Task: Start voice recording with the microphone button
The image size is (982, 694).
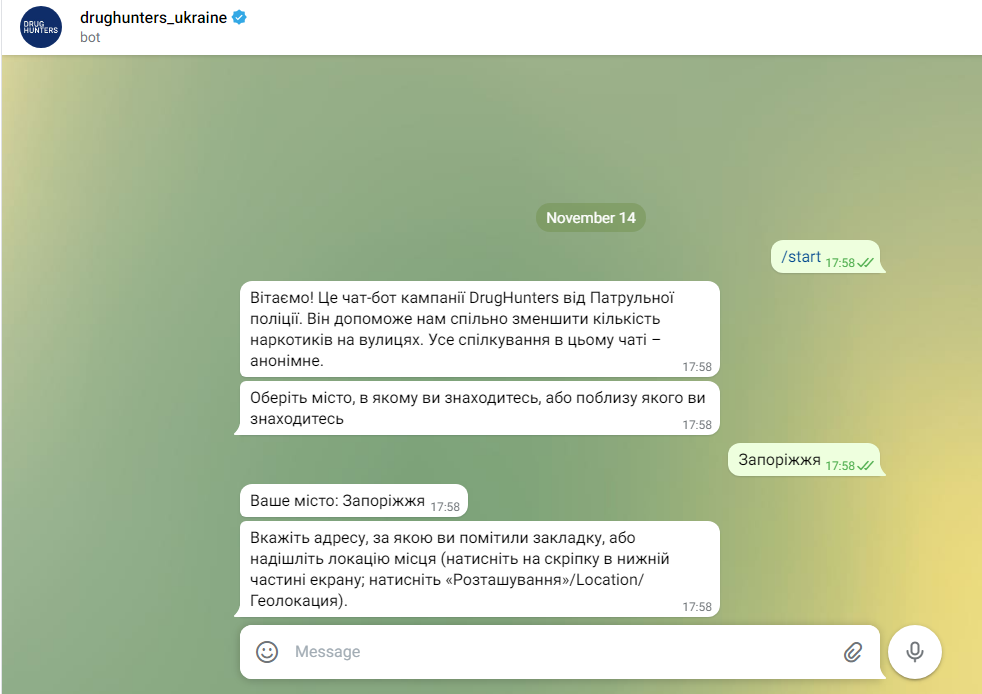Action: tap(914, 651)
